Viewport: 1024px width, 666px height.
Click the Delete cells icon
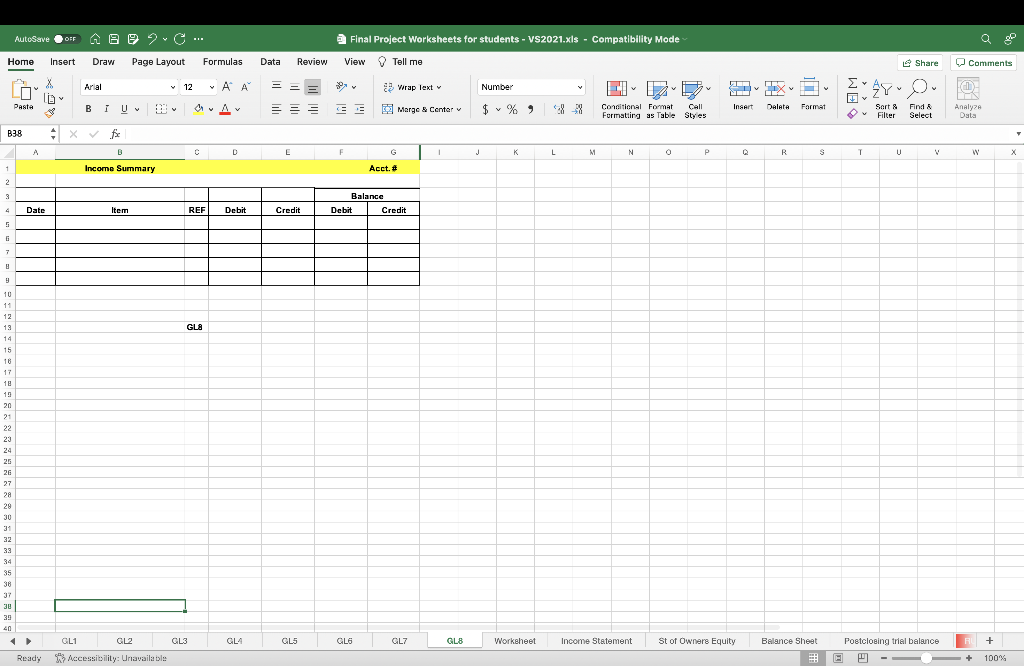pos(775,88)
